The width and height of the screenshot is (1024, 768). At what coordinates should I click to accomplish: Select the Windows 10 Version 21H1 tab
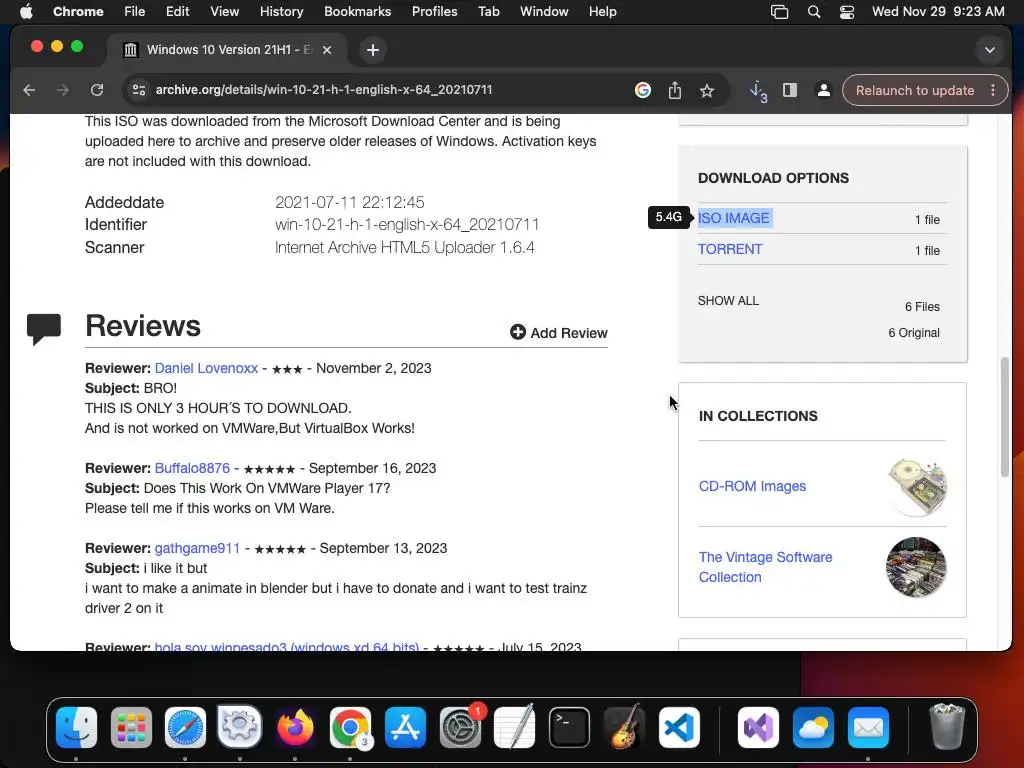[x=227, y=50]
